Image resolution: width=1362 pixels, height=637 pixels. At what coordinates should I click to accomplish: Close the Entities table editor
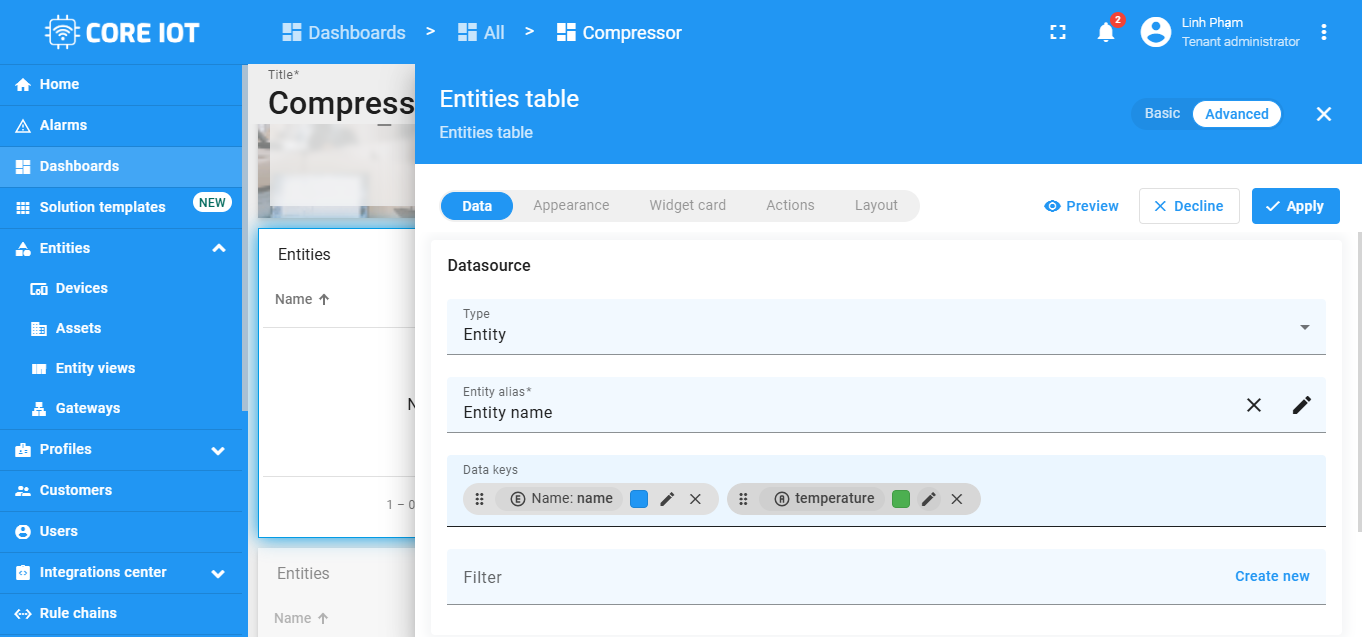(1324, 114)
